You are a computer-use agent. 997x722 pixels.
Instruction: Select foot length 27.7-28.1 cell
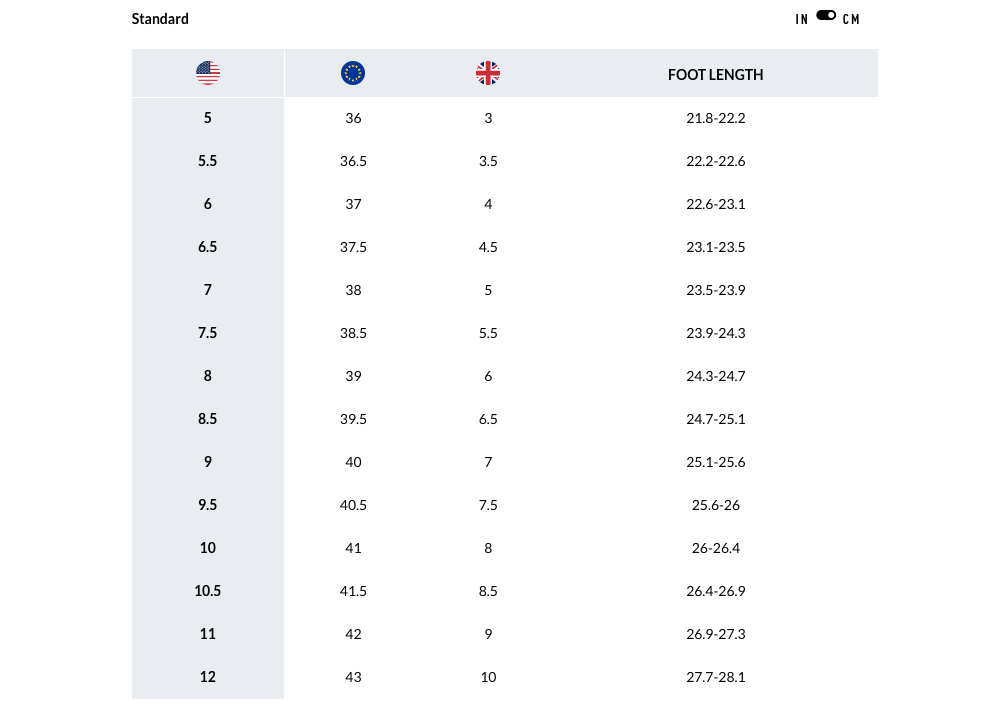(x=715, y=677)
